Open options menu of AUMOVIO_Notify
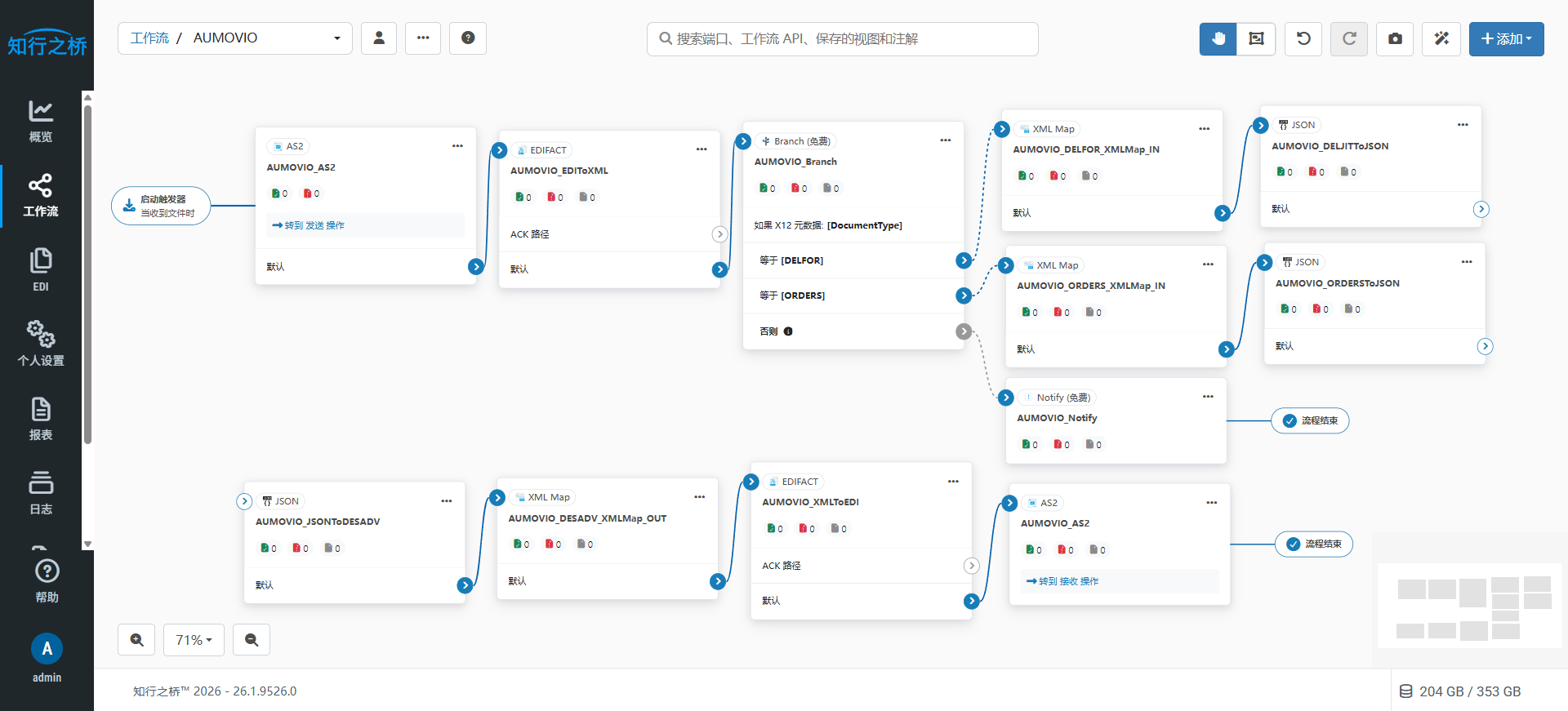The height and width of the screenshot is (711, 1568). [x=1208, y=397]
